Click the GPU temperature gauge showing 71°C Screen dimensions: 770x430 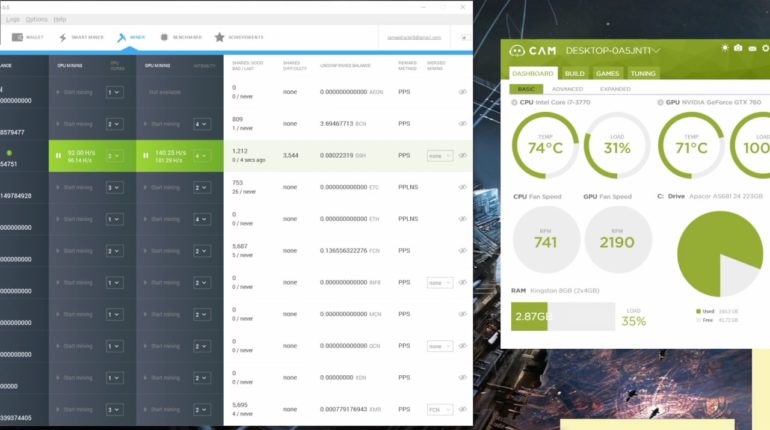pos(691,145)
